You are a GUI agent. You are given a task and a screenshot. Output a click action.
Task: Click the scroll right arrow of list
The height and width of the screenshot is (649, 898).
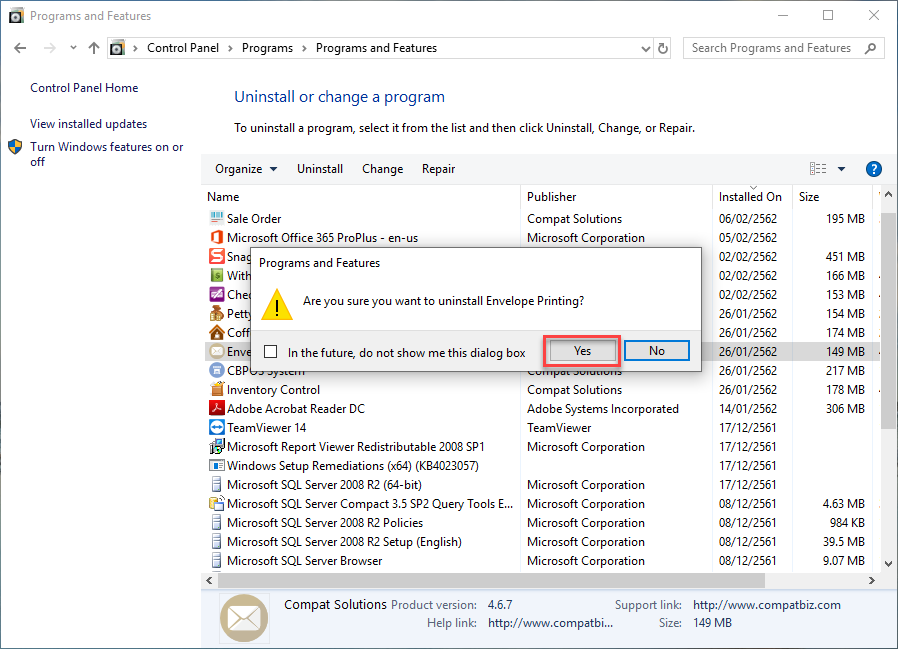(x=872, y=580)
